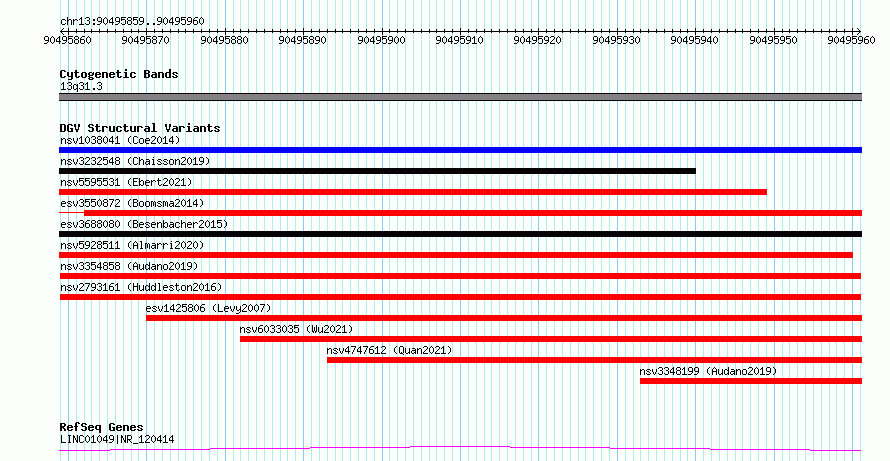Image resolution: width=890 pixels, height=461 pixels.
Task: Click the RefSeq Genes track title
Action: tap(102, 427)
